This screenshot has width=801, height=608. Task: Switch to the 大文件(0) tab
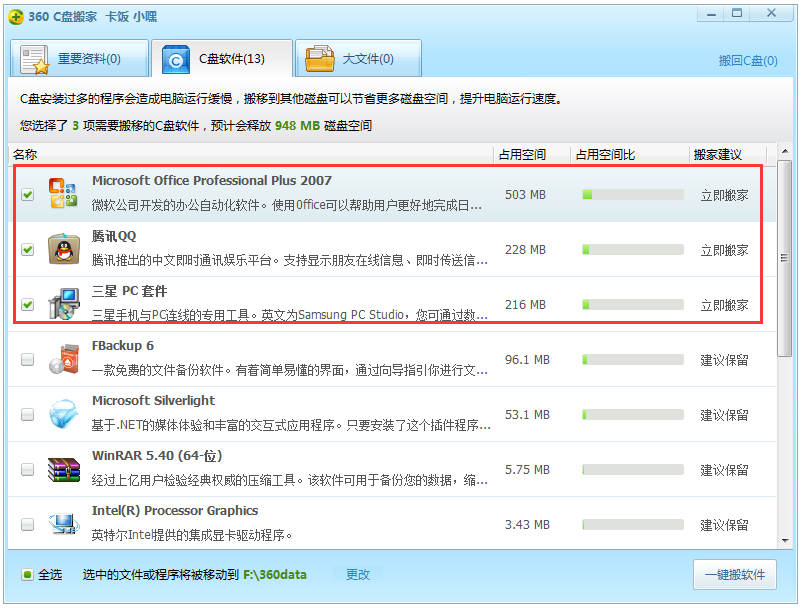[359, 59]
